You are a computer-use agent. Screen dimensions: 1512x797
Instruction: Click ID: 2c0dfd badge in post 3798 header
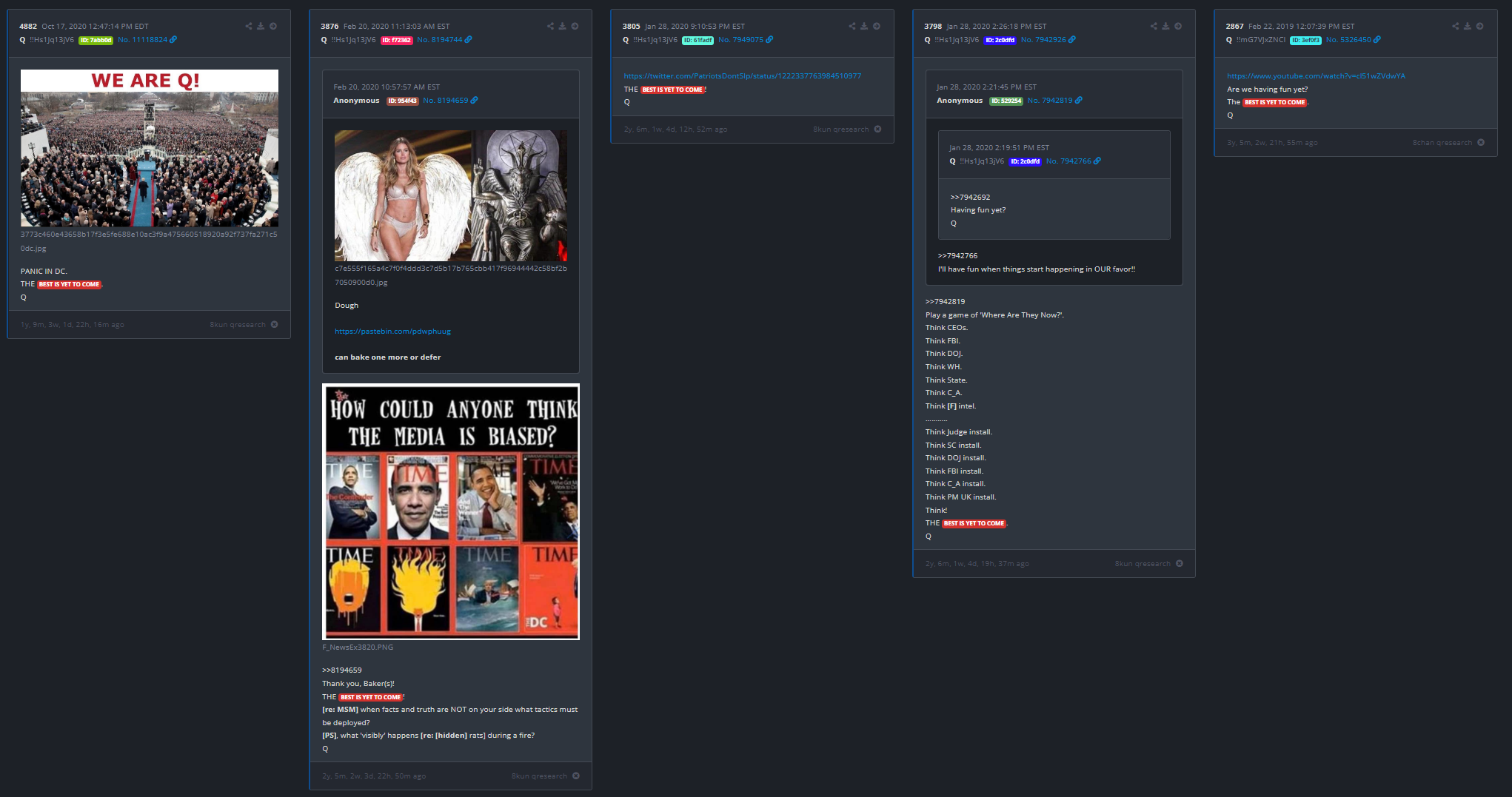point(1000,41)
